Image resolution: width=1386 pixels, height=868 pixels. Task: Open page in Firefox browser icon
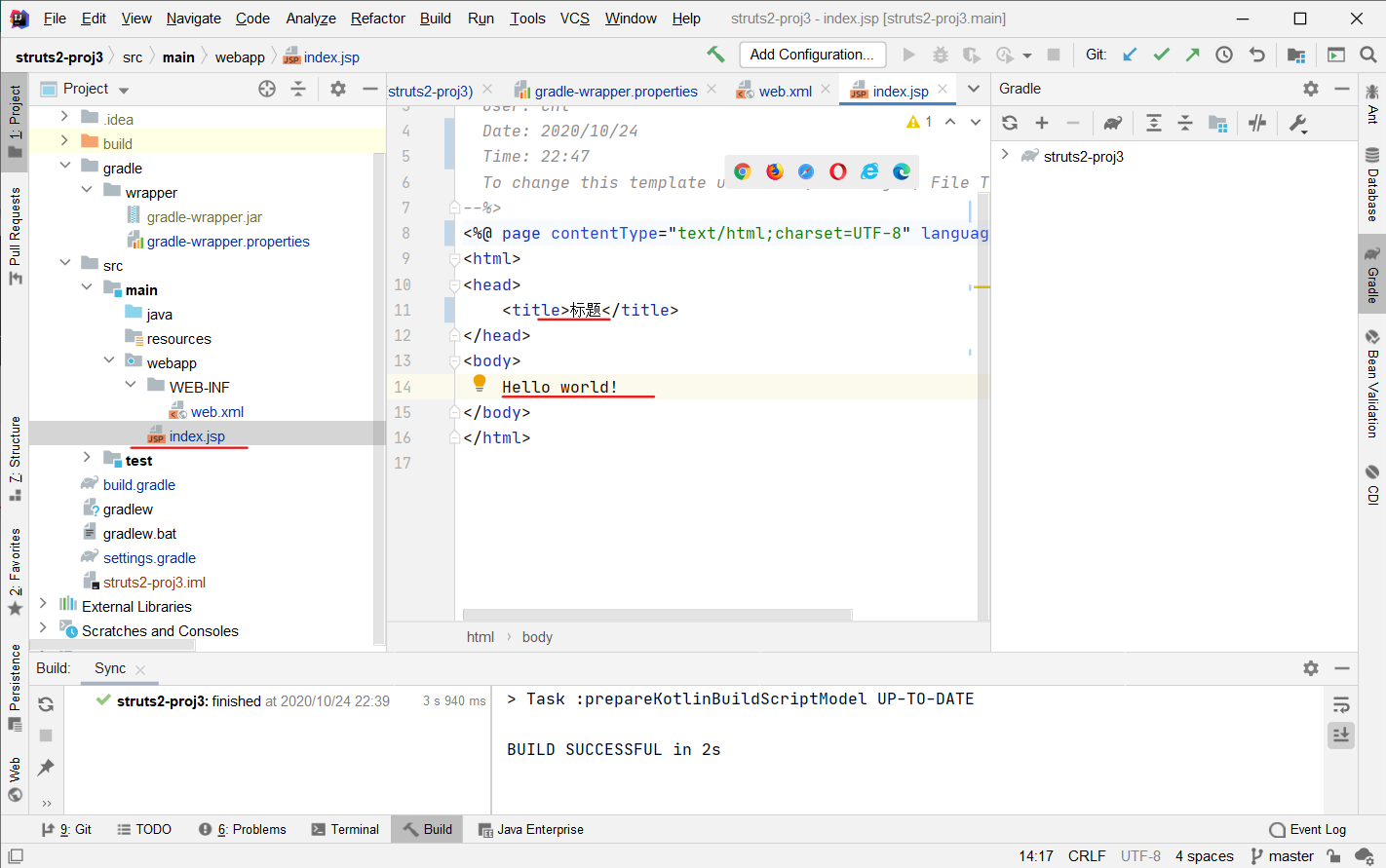[775, 171]
